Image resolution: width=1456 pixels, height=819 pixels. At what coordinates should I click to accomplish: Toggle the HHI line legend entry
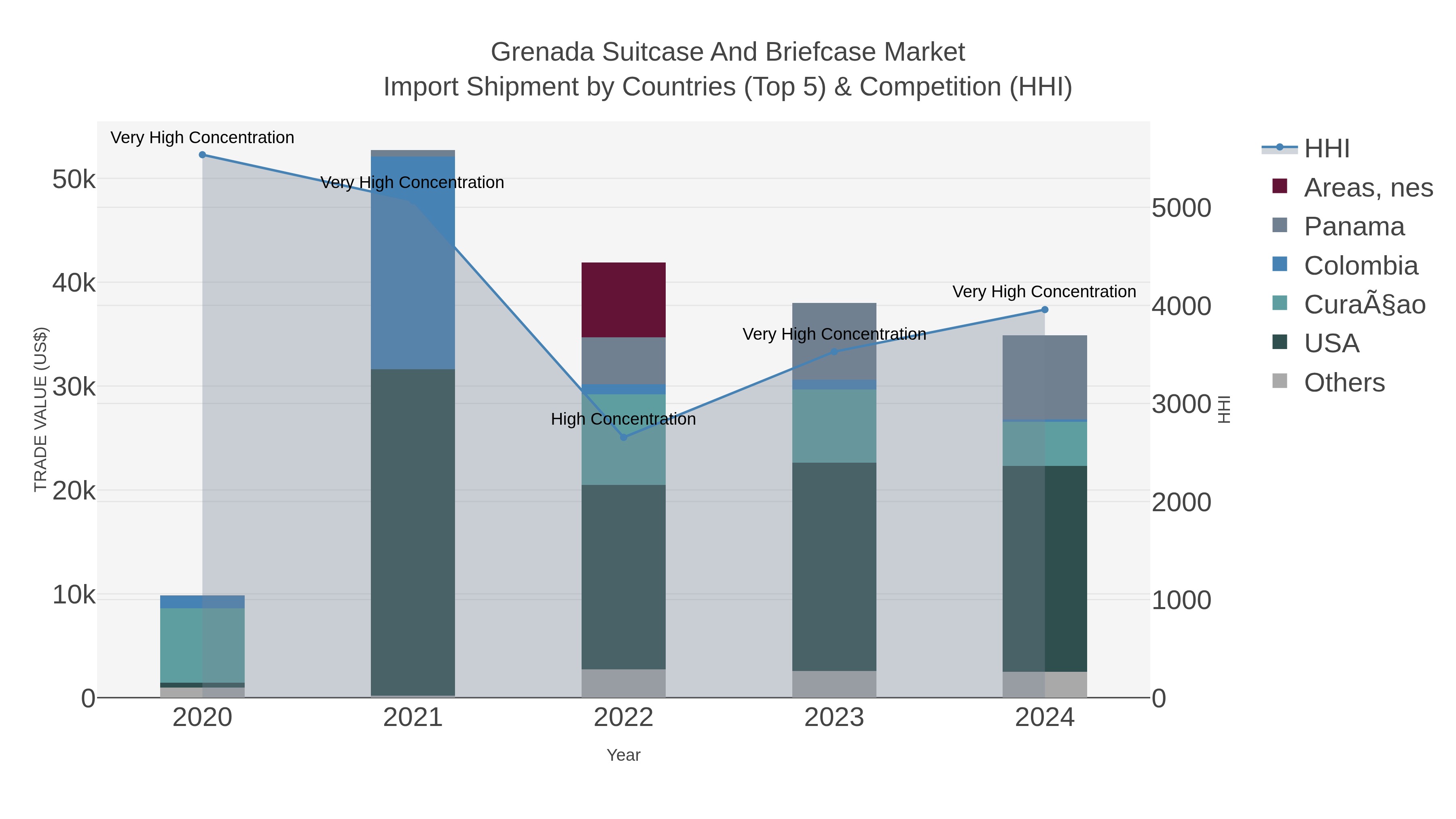[1306, 149]
